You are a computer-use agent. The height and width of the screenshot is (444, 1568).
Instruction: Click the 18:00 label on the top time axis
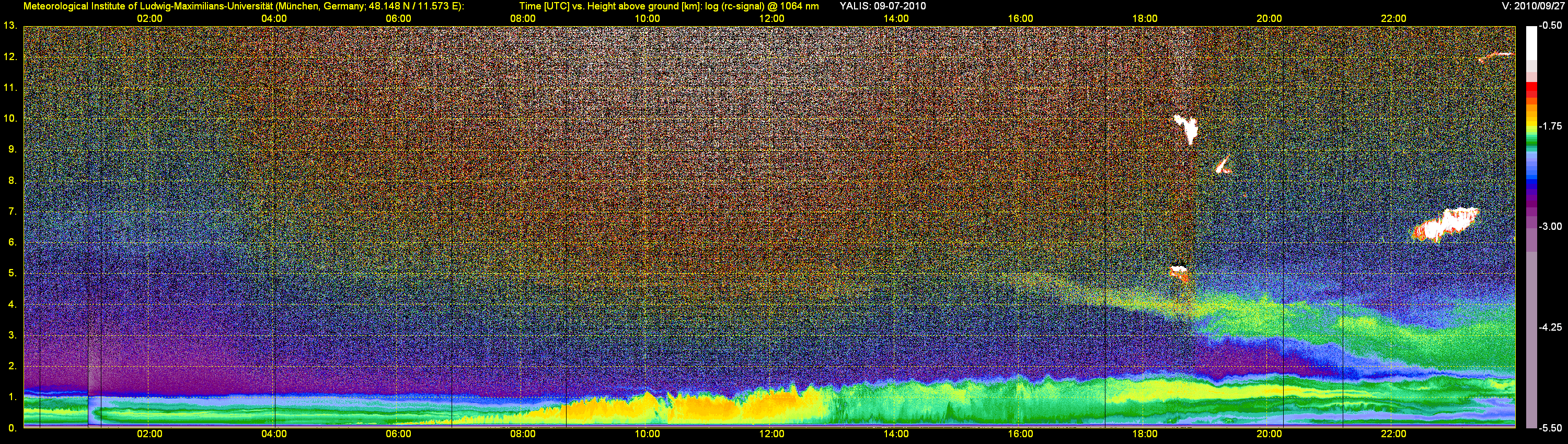click(1145, 19)
